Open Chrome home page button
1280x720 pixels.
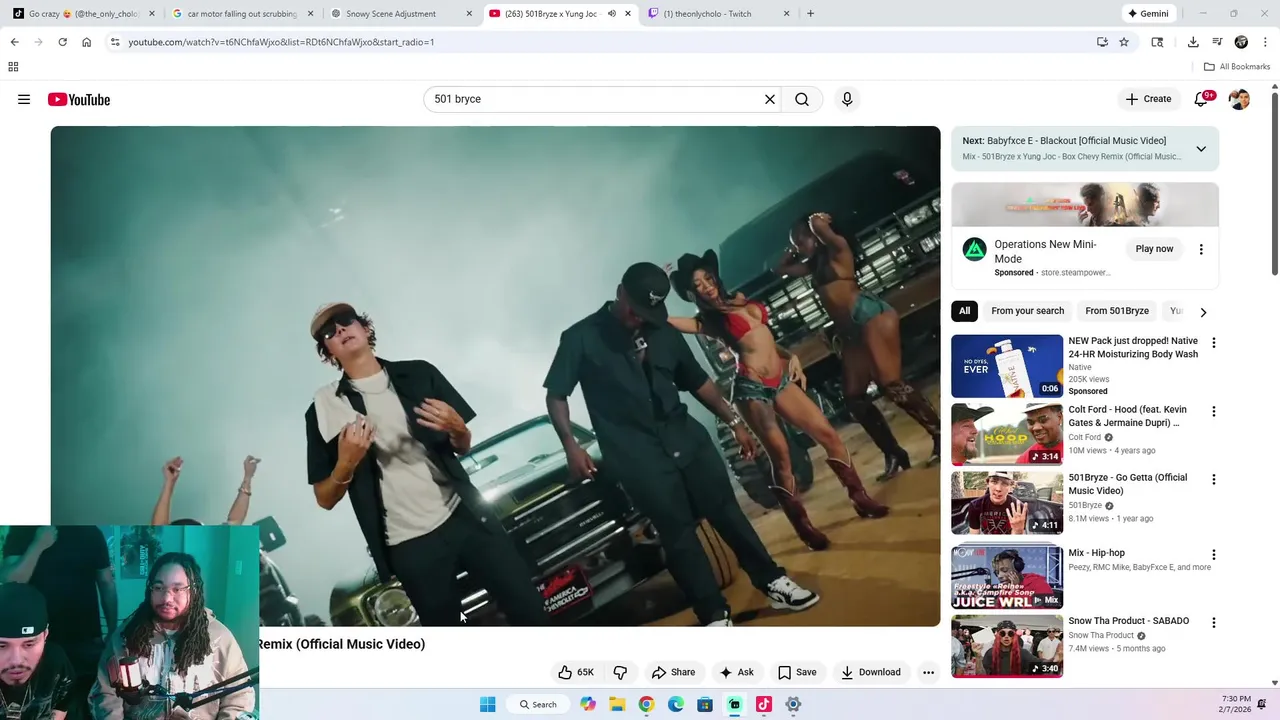pos(86,42)
